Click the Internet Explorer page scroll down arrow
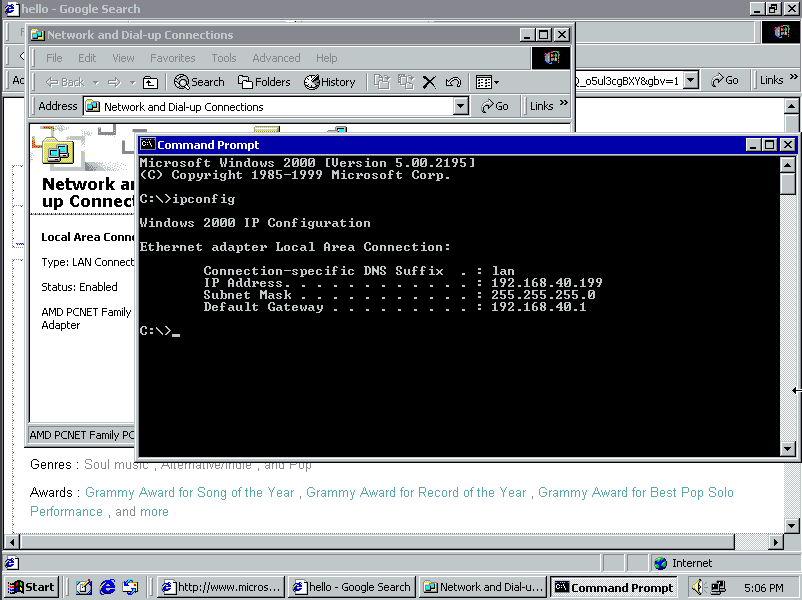 point(791,525)
